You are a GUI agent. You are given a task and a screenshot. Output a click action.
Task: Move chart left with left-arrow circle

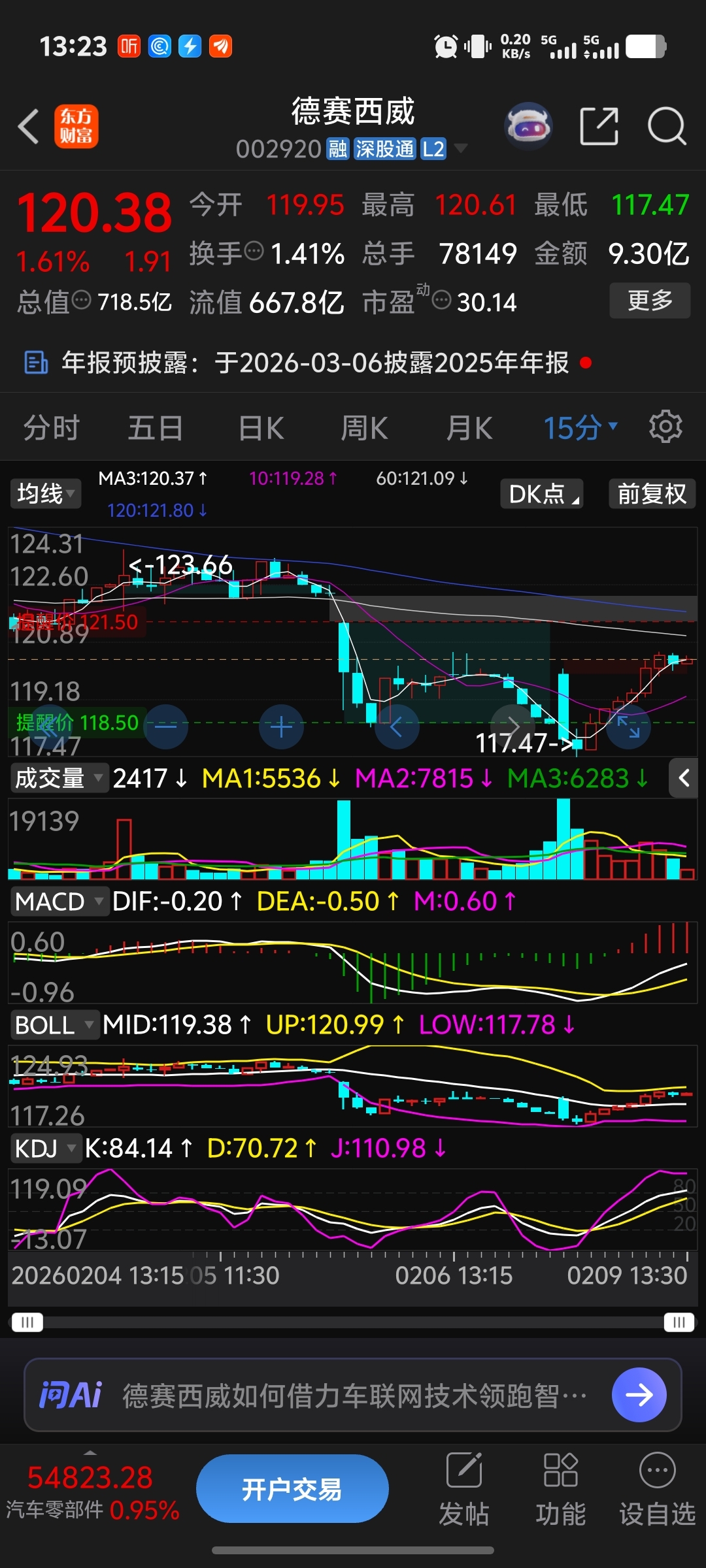(x=396, y=727)
